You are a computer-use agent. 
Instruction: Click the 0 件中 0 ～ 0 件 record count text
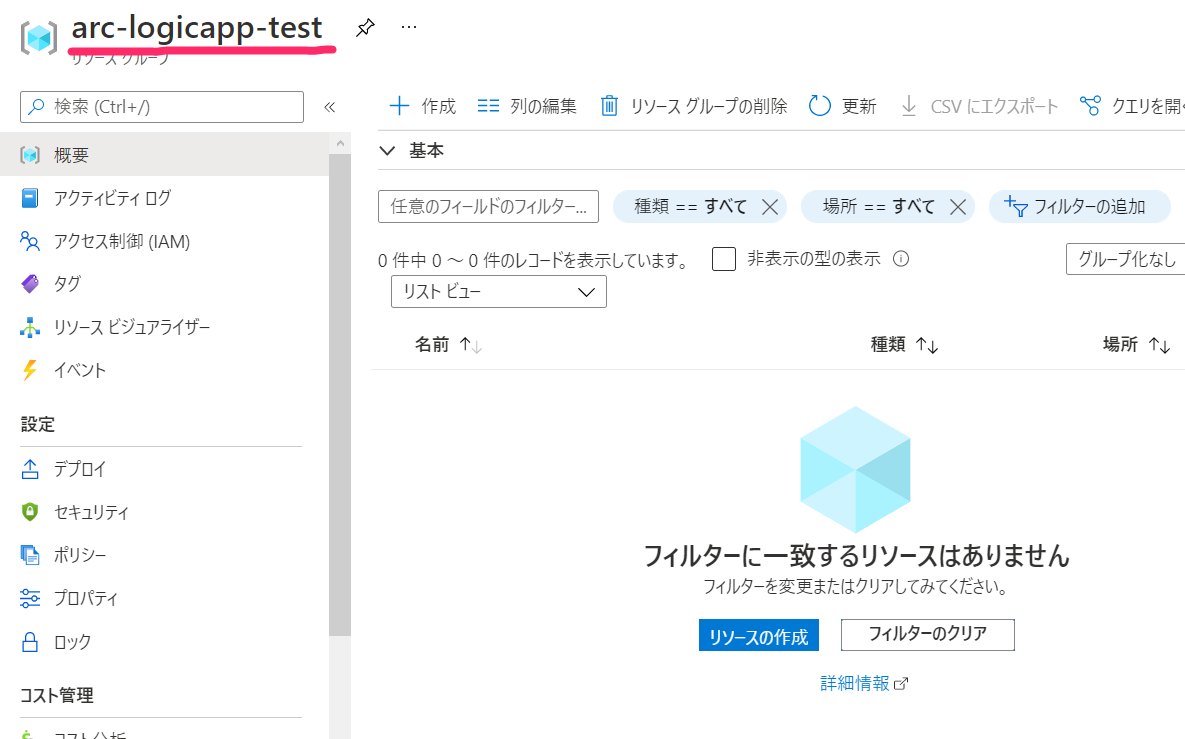tap(534, 261)
